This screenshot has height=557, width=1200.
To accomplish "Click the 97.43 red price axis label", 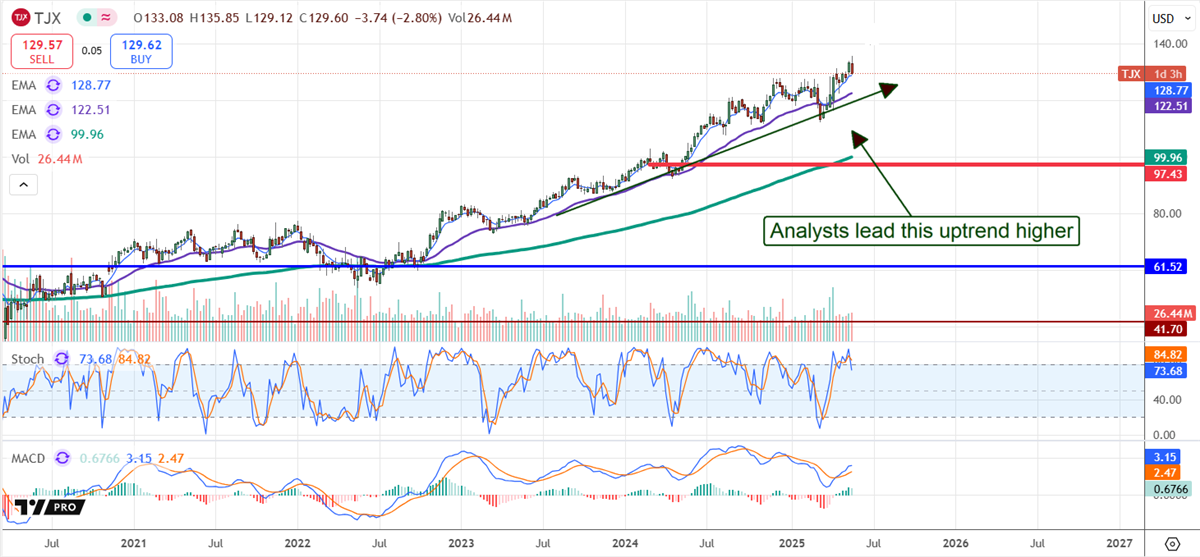I will click(x=1167, y=173).
